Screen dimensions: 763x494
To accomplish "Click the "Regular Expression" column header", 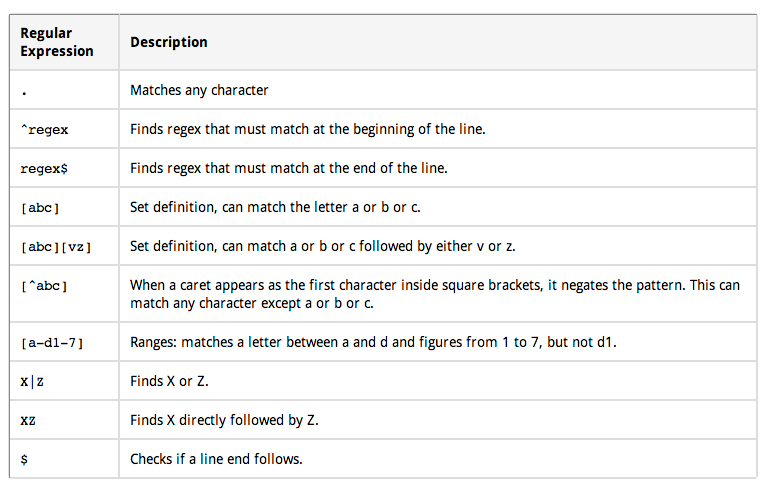I will tap(57, 42).
